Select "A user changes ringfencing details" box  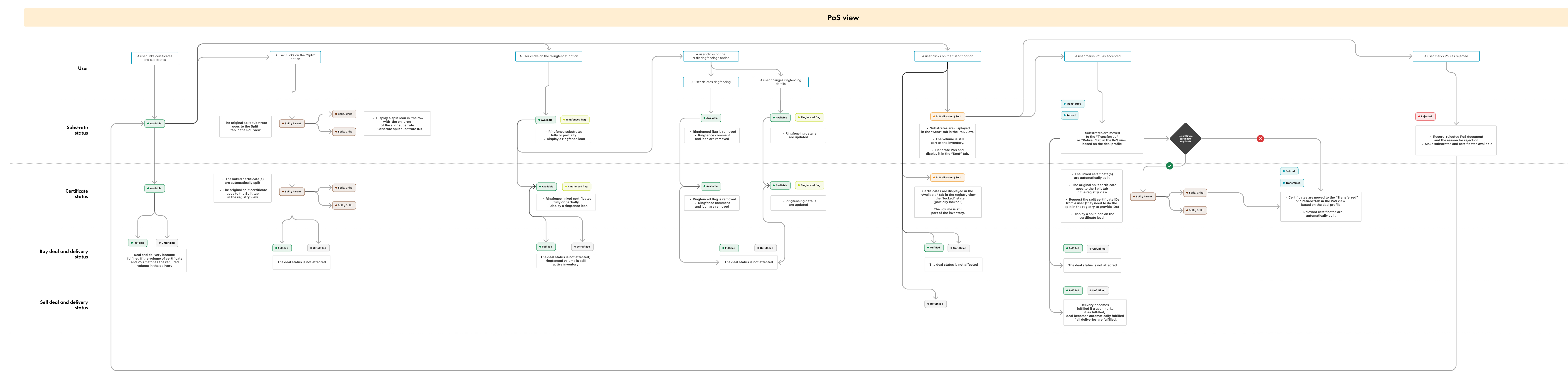[780, 82]
